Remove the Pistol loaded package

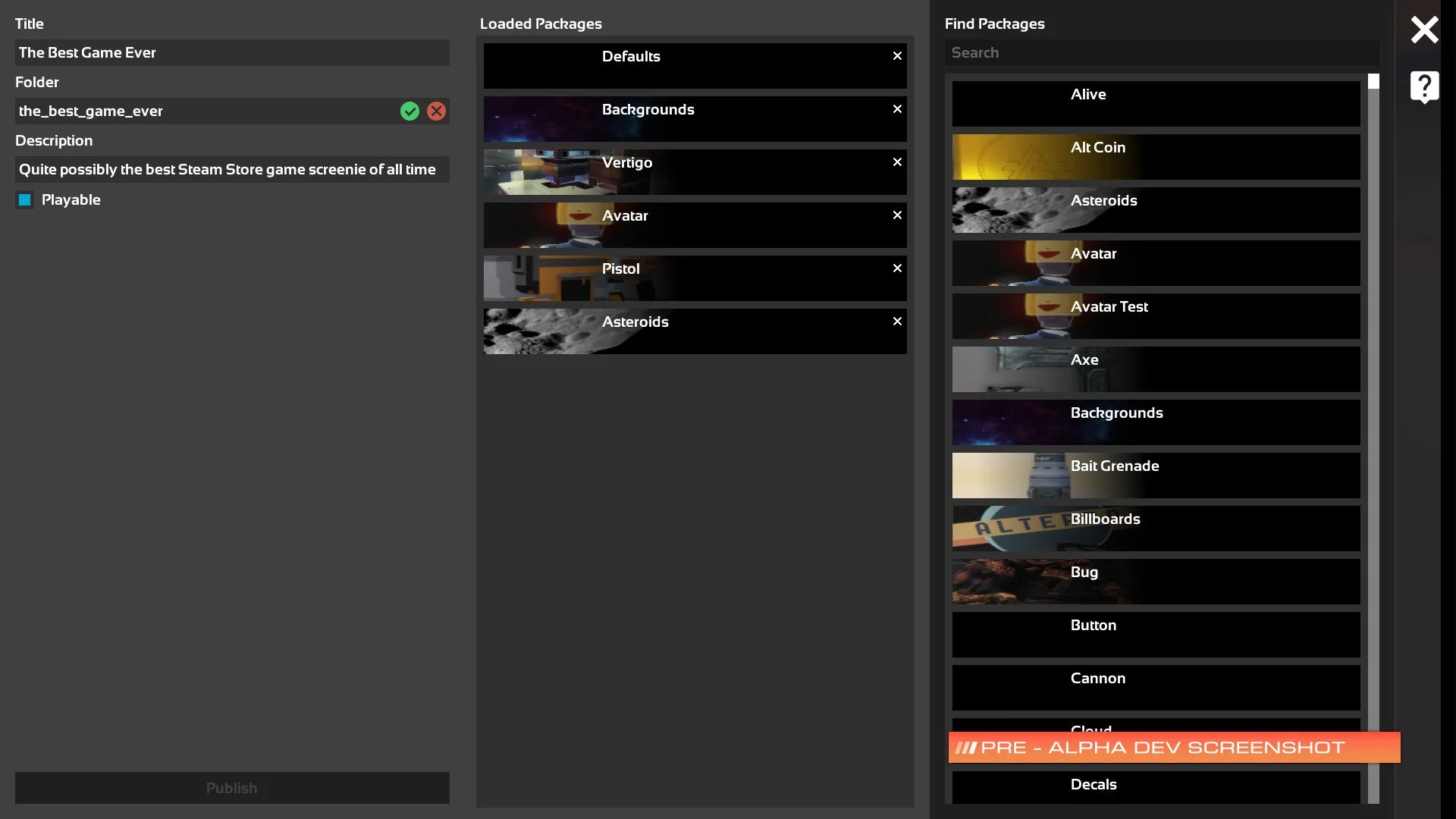[x=897, y=268]
